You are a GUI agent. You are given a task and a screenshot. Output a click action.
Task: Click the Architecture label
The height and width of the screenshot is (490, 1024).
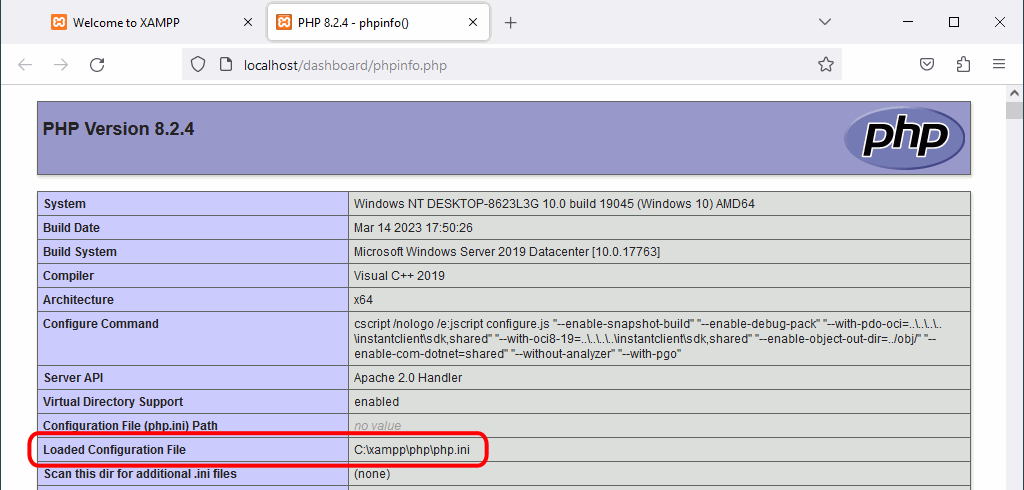click(78, 300)
